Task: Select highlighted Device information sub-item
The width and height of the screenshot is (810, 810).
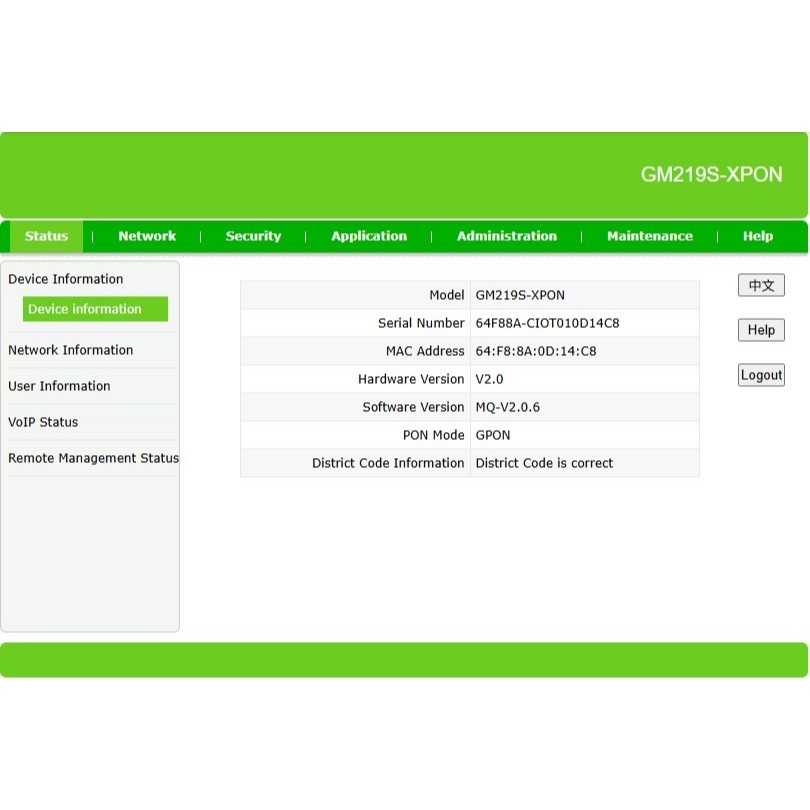Action: pos(85,309)
